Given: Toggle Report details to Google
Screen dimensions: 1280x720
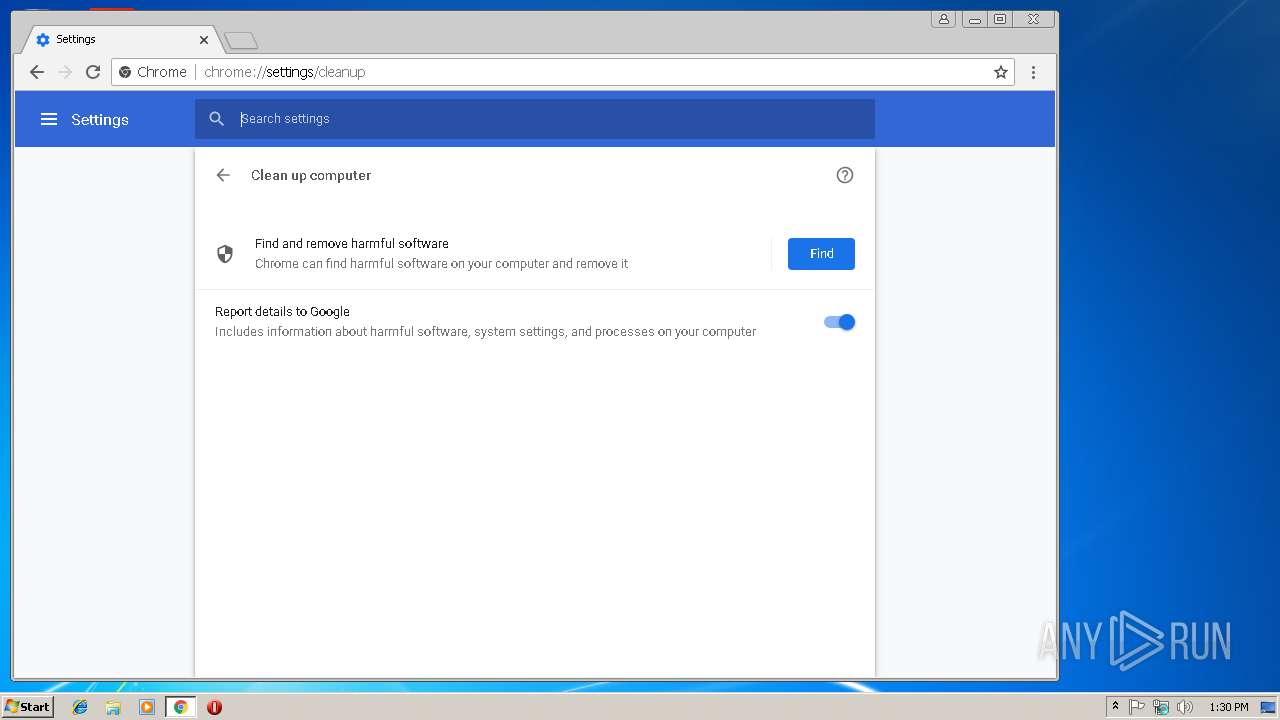Looking at the screenshot, I should coord(839,322).
